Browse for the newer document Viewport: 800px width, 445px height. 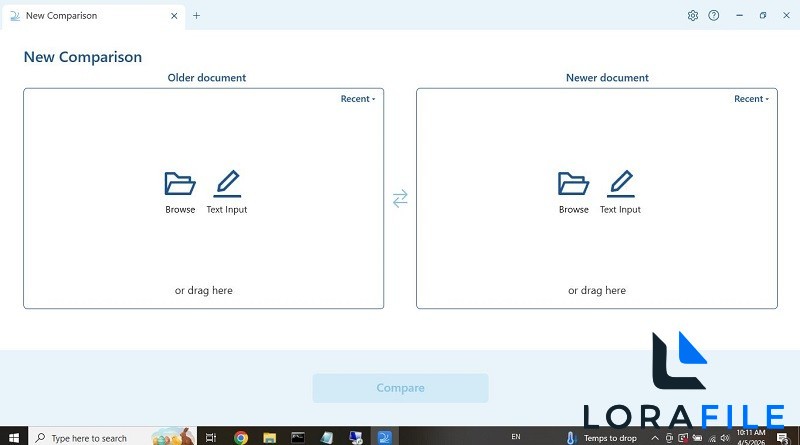pos(573,192)
